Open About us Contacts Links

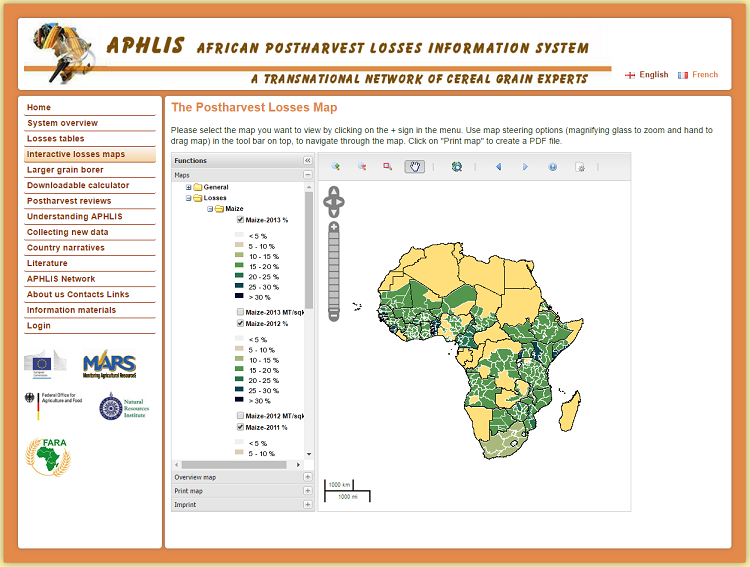90,294
